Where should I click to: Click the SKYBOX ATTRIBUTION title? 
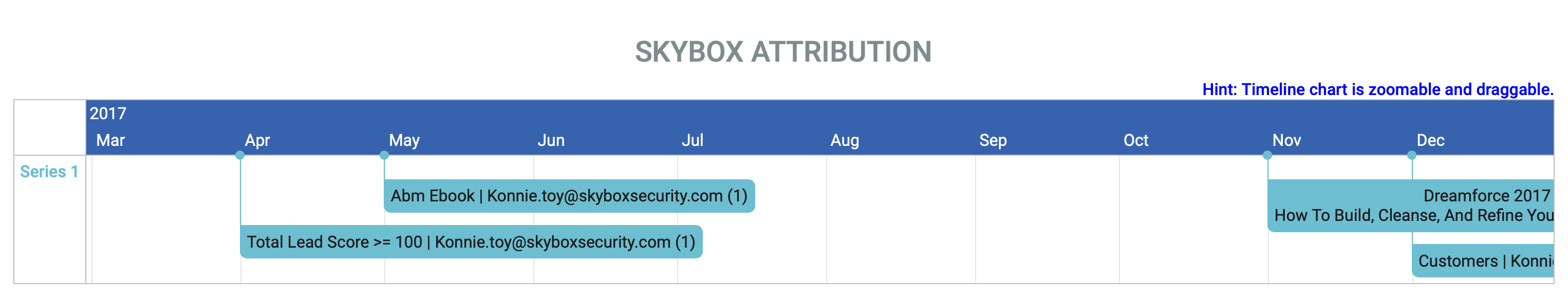click(783, 52)
